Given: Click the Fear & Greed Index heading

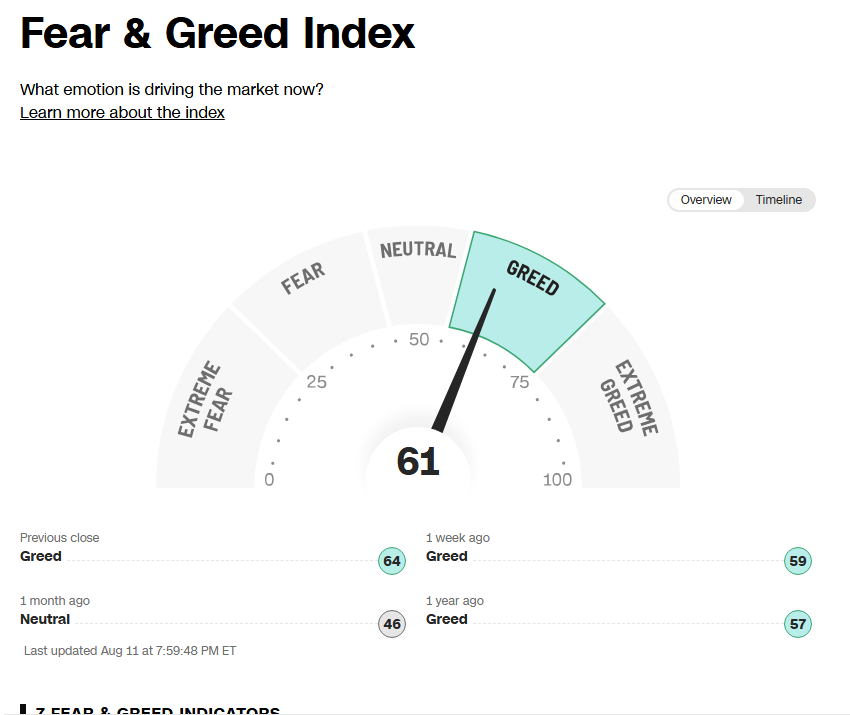Looking at the screenshot, I should pos(217,33).
